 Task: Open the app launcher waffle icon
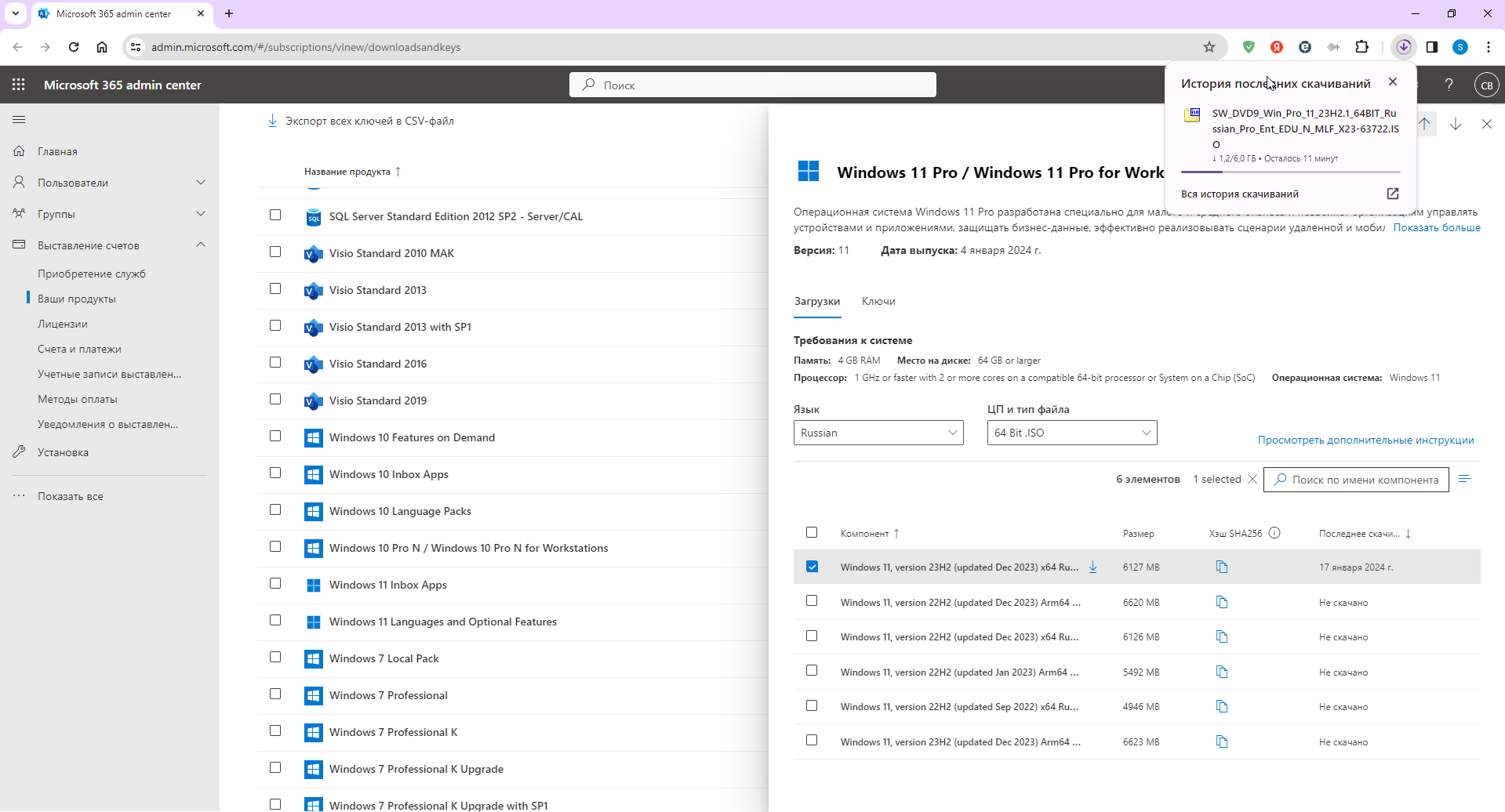pos(19,85)
